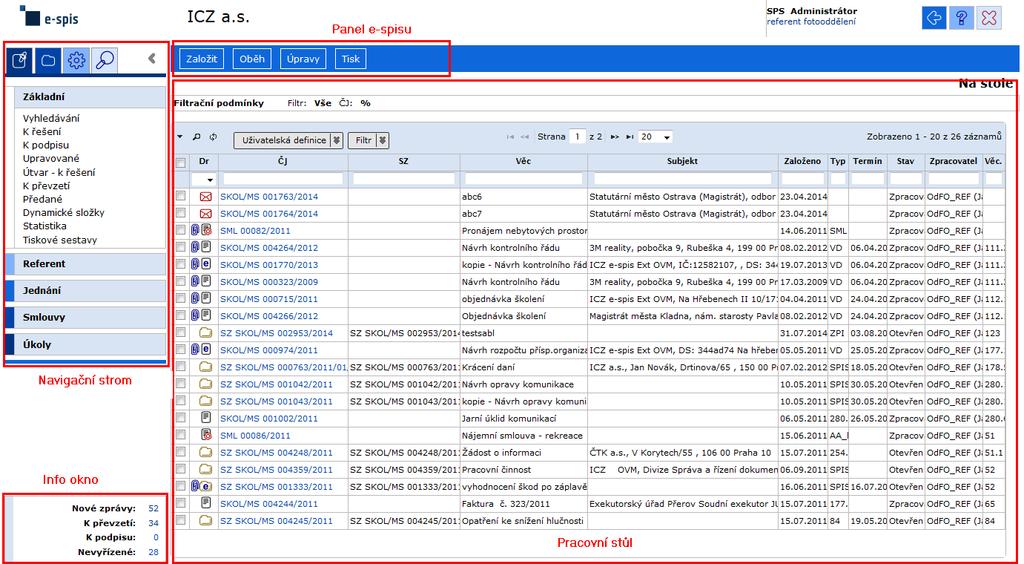Go to the previous page of records
The image size is (1024, 564).
(x=525, y=137)
